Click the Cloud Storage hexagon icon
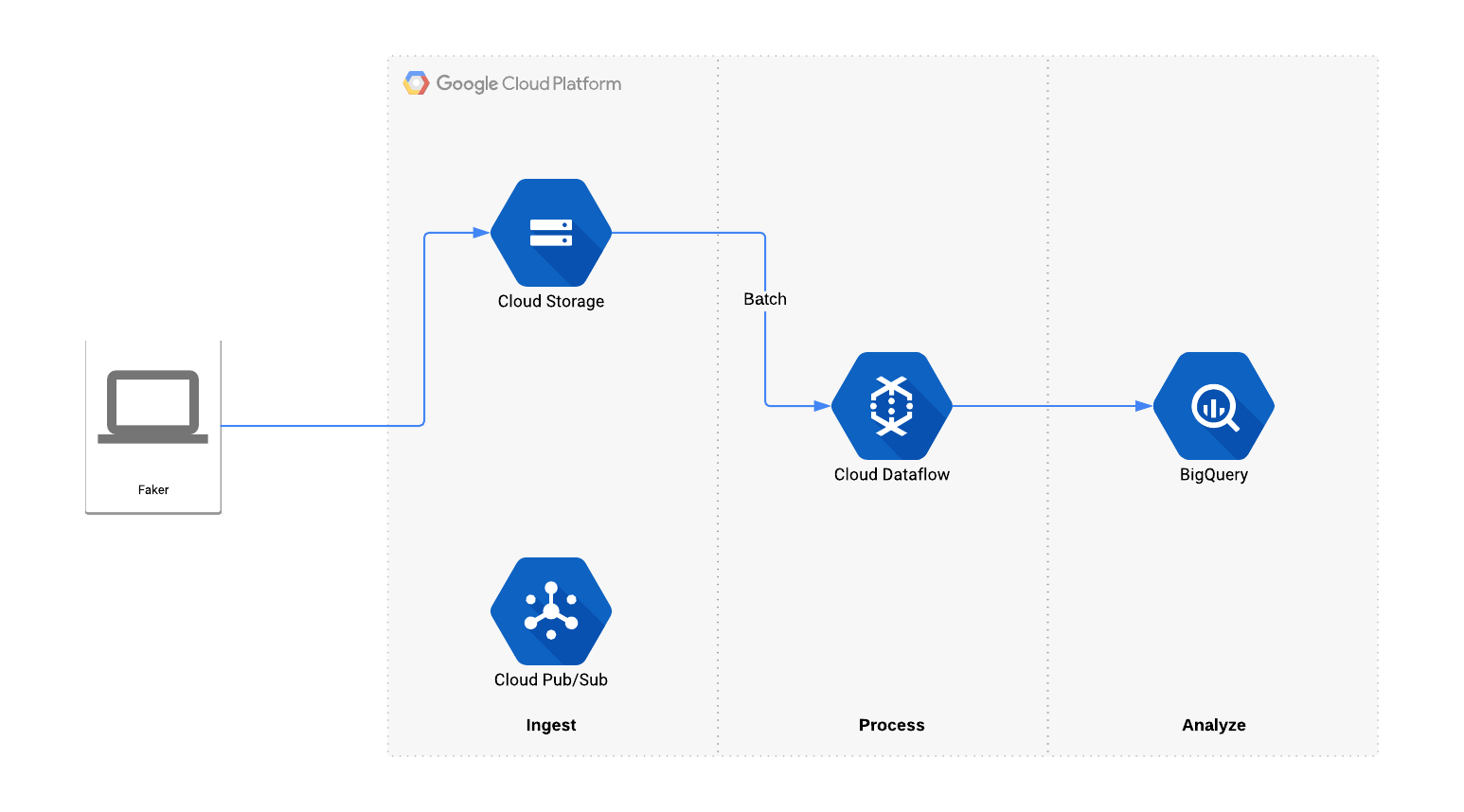Screen dimensions: 1464x812 pyautogui.click(x=551, y=233)
